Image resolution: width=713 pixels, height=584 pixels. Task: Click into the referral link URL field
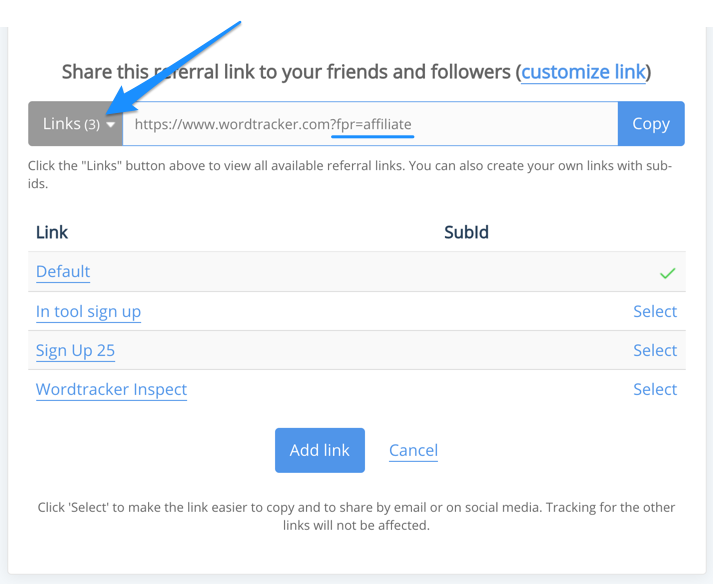[x=370, y=124]
